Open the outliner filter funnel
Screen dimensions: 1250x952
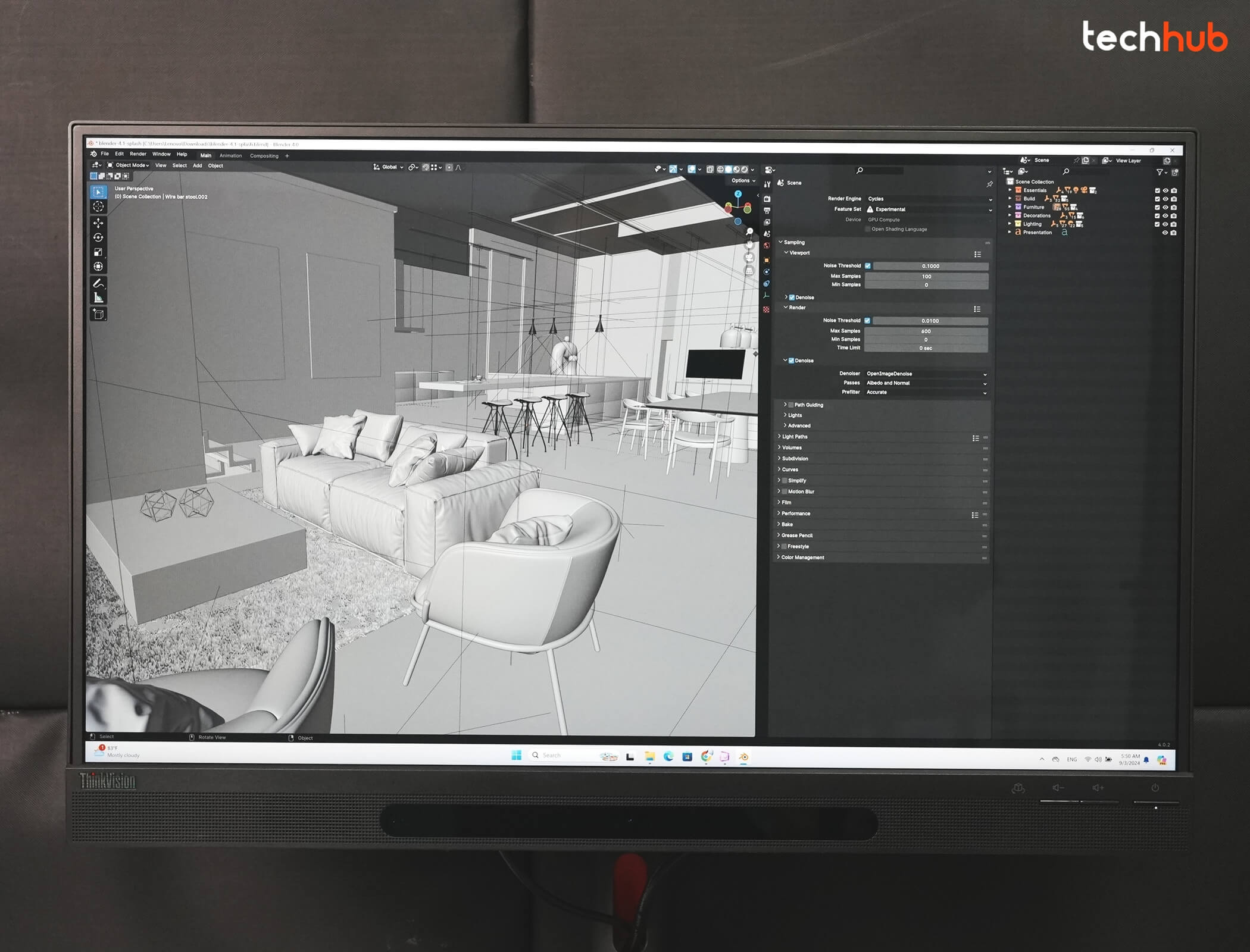point(1160,173)
